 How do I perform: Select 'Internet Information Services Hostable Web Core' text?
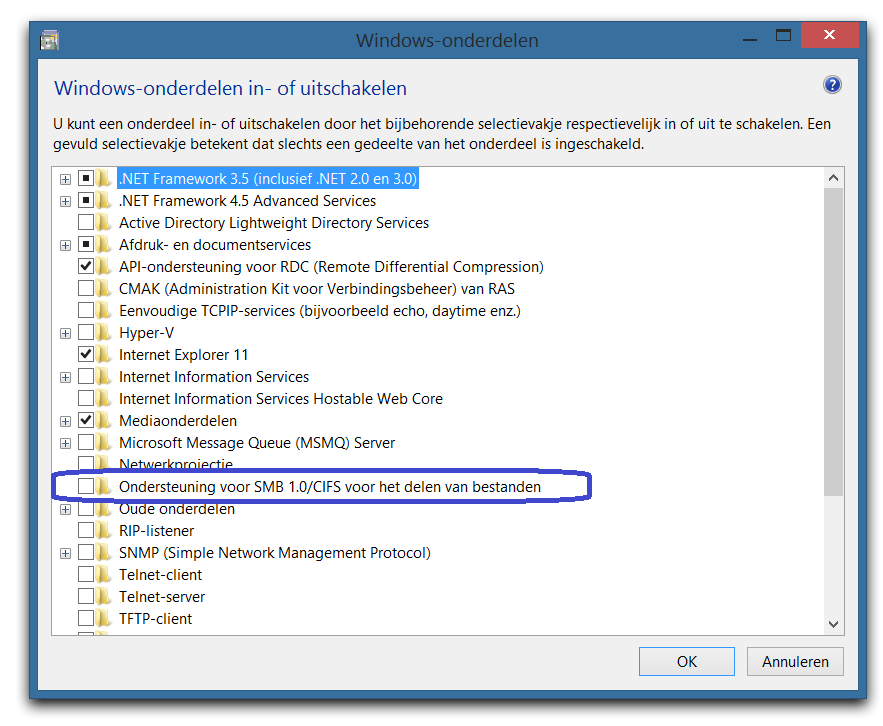coord(281,399)
